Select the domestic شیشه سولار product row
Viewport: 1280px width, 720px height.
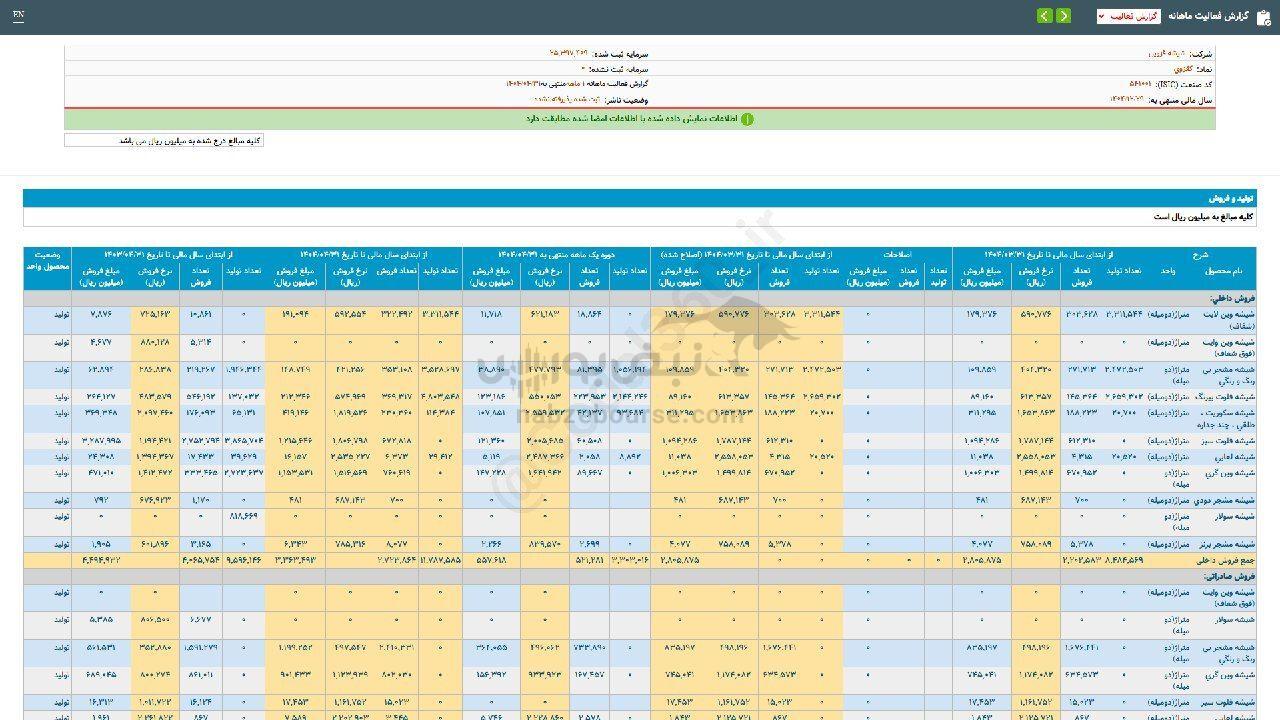[640, 522]
